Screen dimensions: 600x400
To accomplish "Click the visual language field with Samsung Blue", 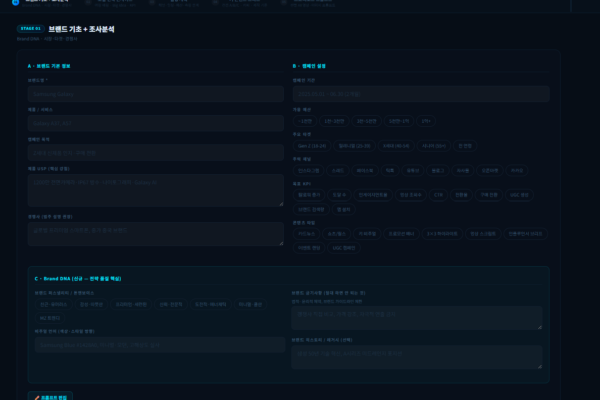I will coord(160,345).
